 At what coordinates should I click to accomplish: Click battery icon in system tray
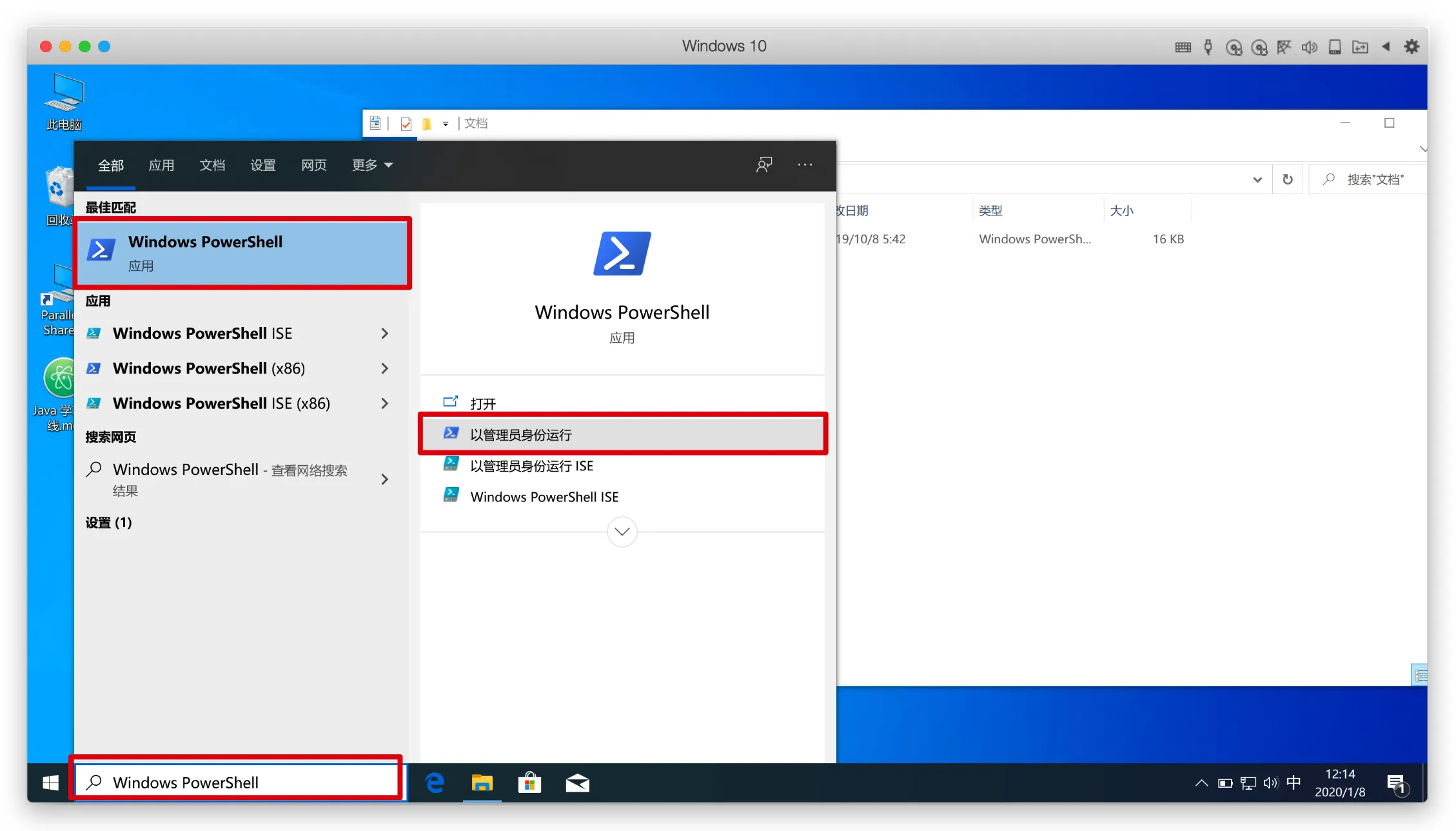pyautogui.click(x=1225, y=783)
